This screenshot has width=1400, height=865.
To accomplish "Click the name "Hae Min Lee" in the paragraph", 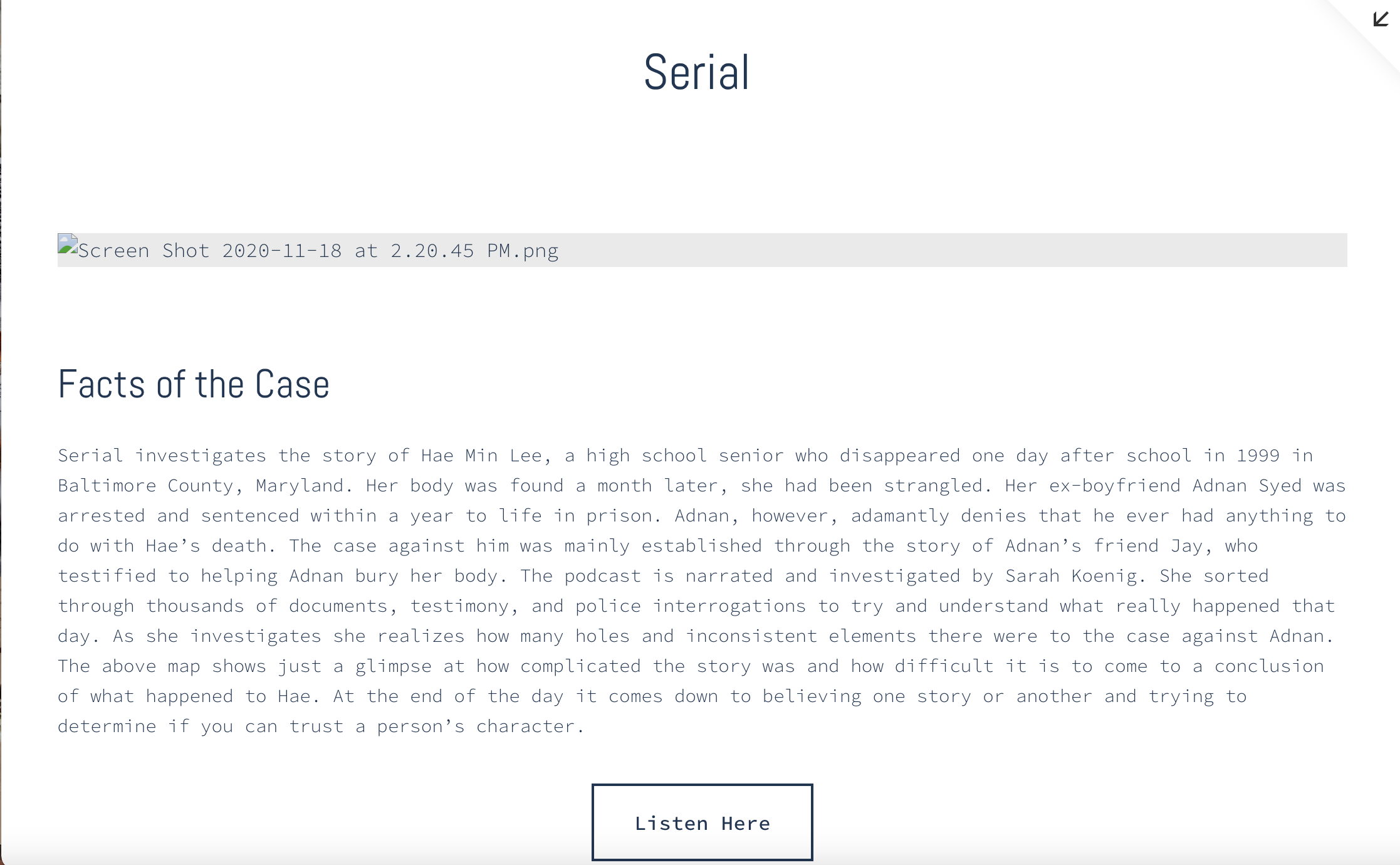I will [481, 456].
